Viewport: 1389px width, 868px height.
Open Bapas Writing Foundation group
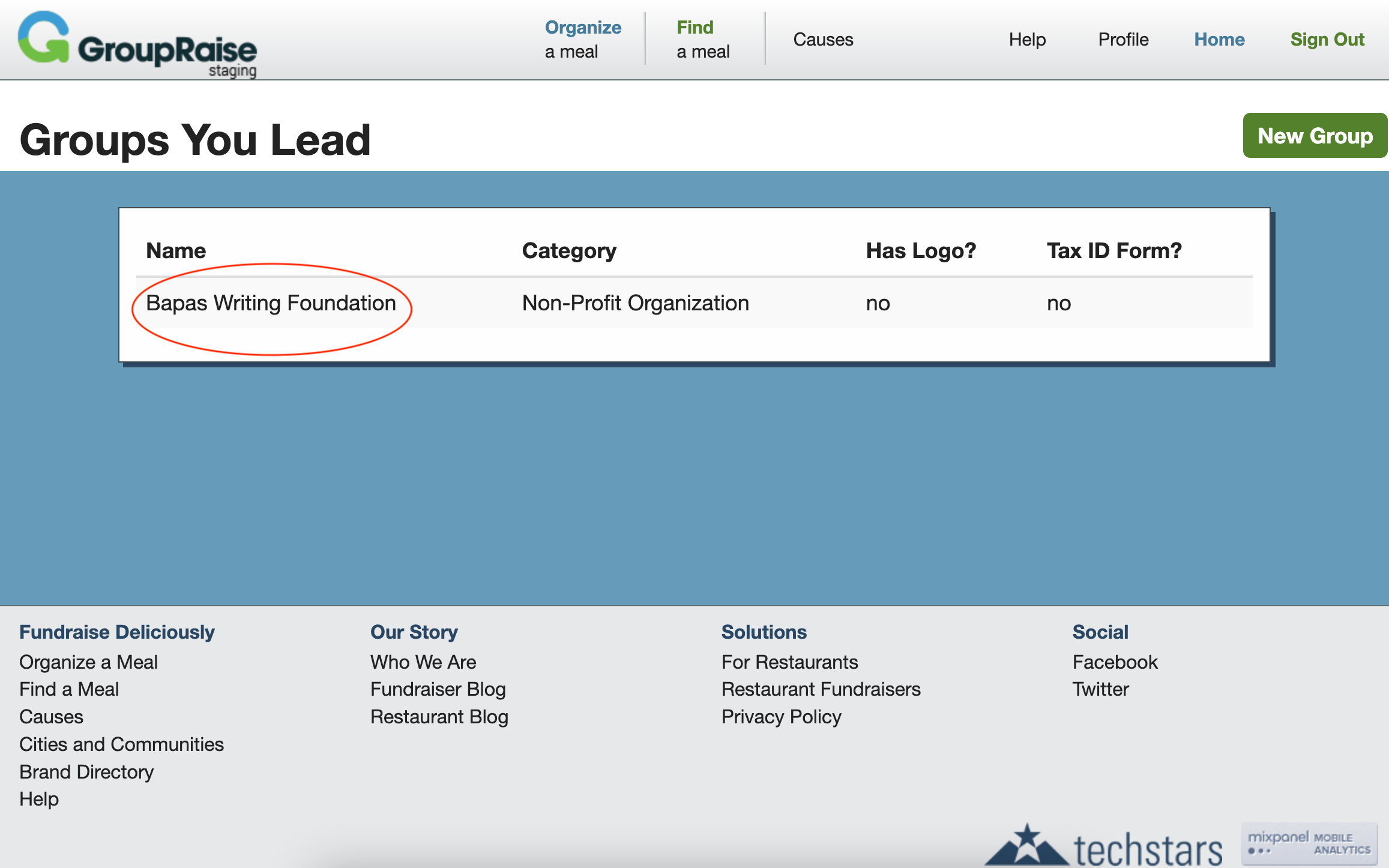click(x=271, y=303)
